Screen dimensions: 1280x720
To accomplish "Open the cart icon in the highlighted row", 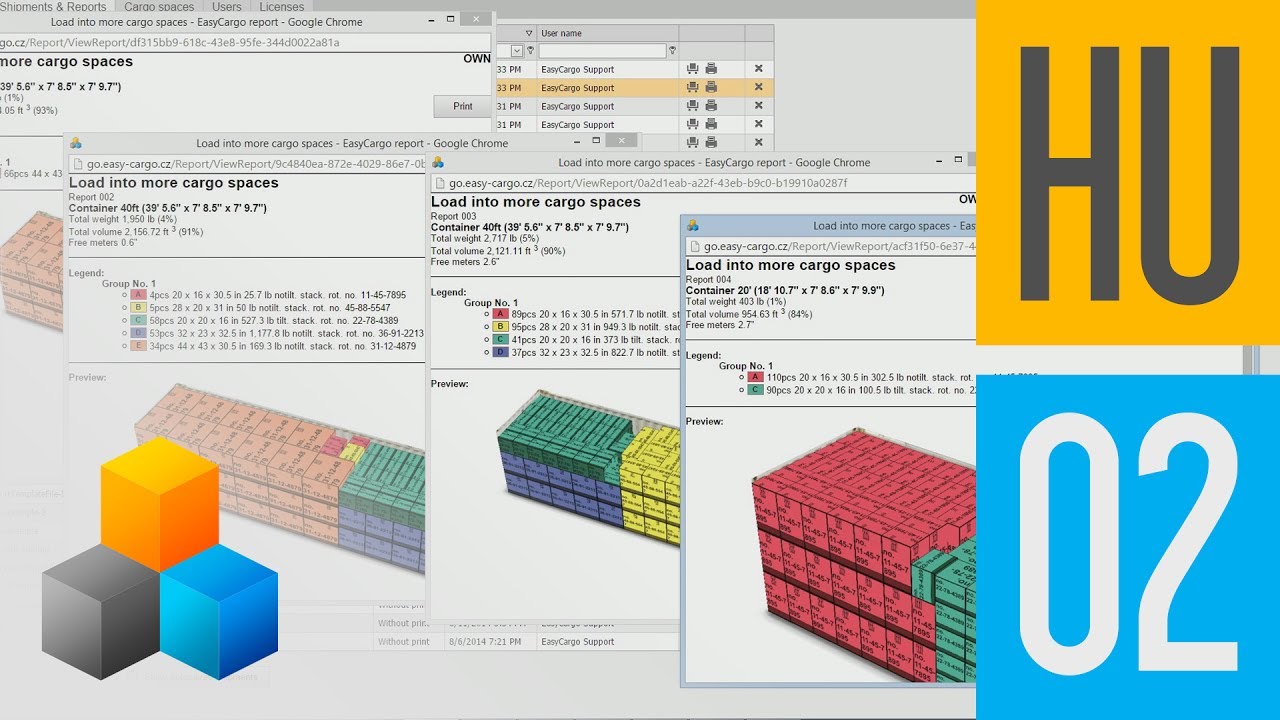I will (x=692, y=87).
